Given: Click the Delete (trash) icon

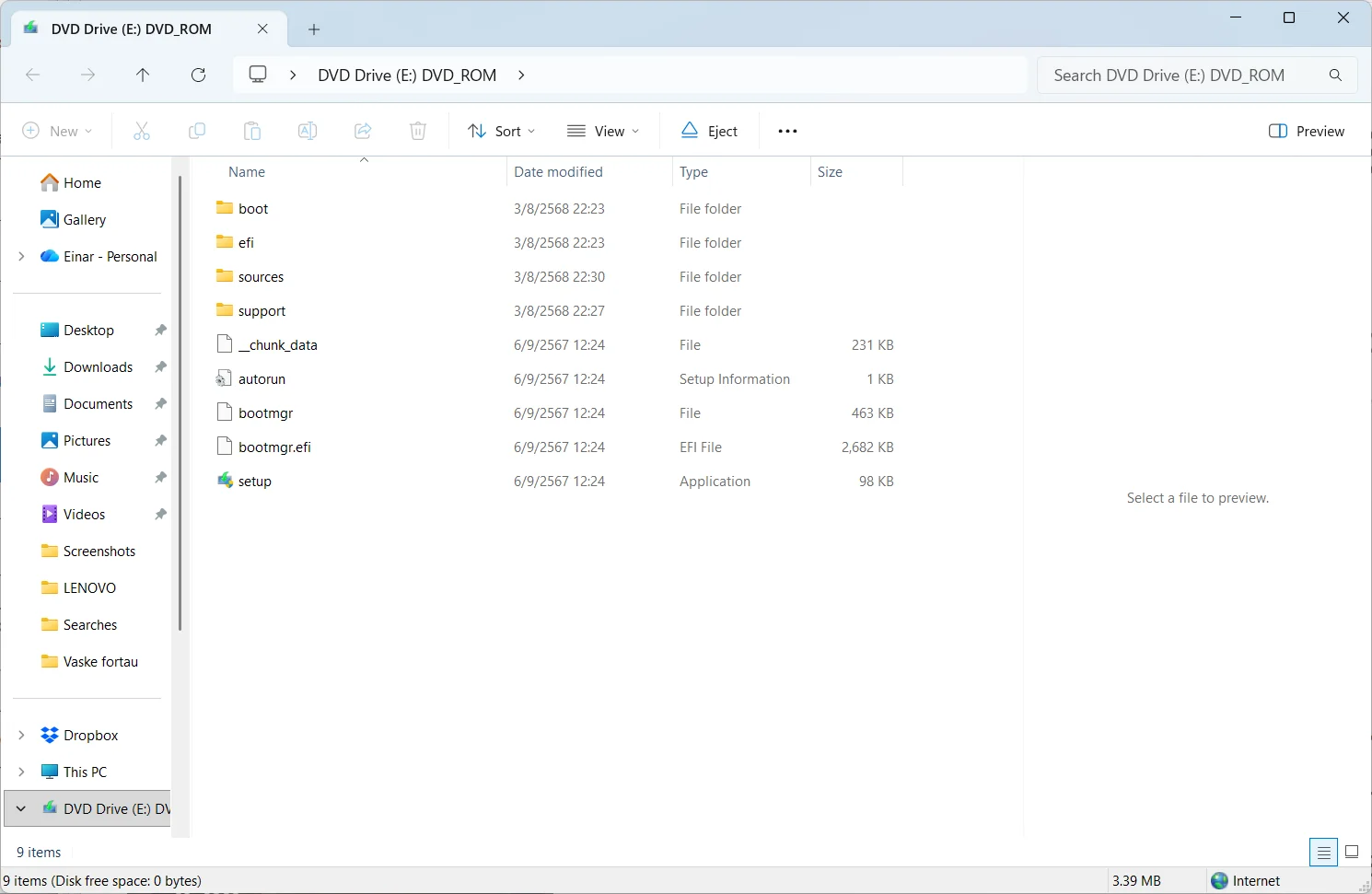Looking at the screenshot, I should (418, 131).
